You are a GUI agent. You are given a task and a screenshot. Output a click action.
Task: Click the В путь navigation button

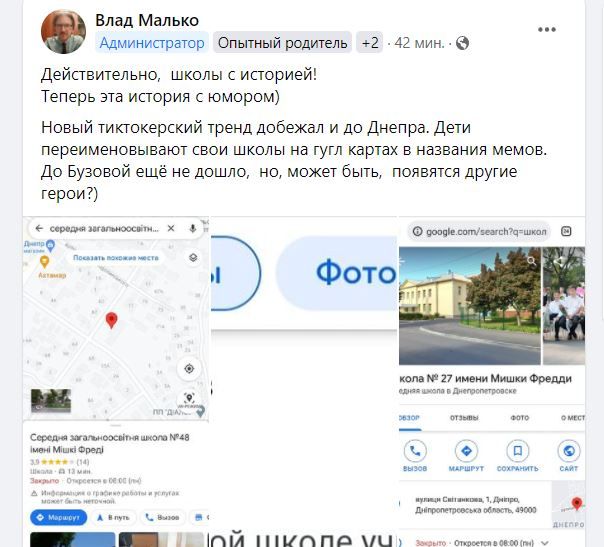coord(112,517)
